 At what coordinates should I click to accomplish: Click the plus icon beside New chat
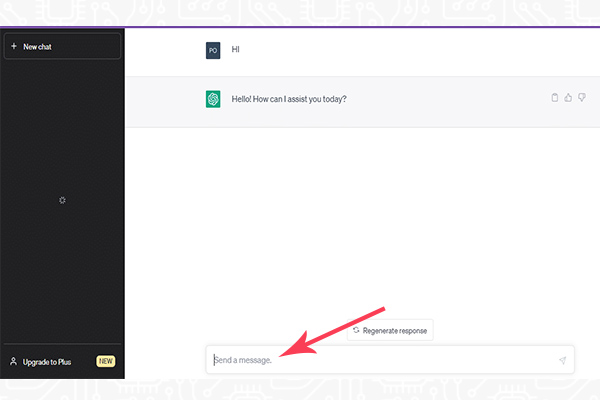13,46
